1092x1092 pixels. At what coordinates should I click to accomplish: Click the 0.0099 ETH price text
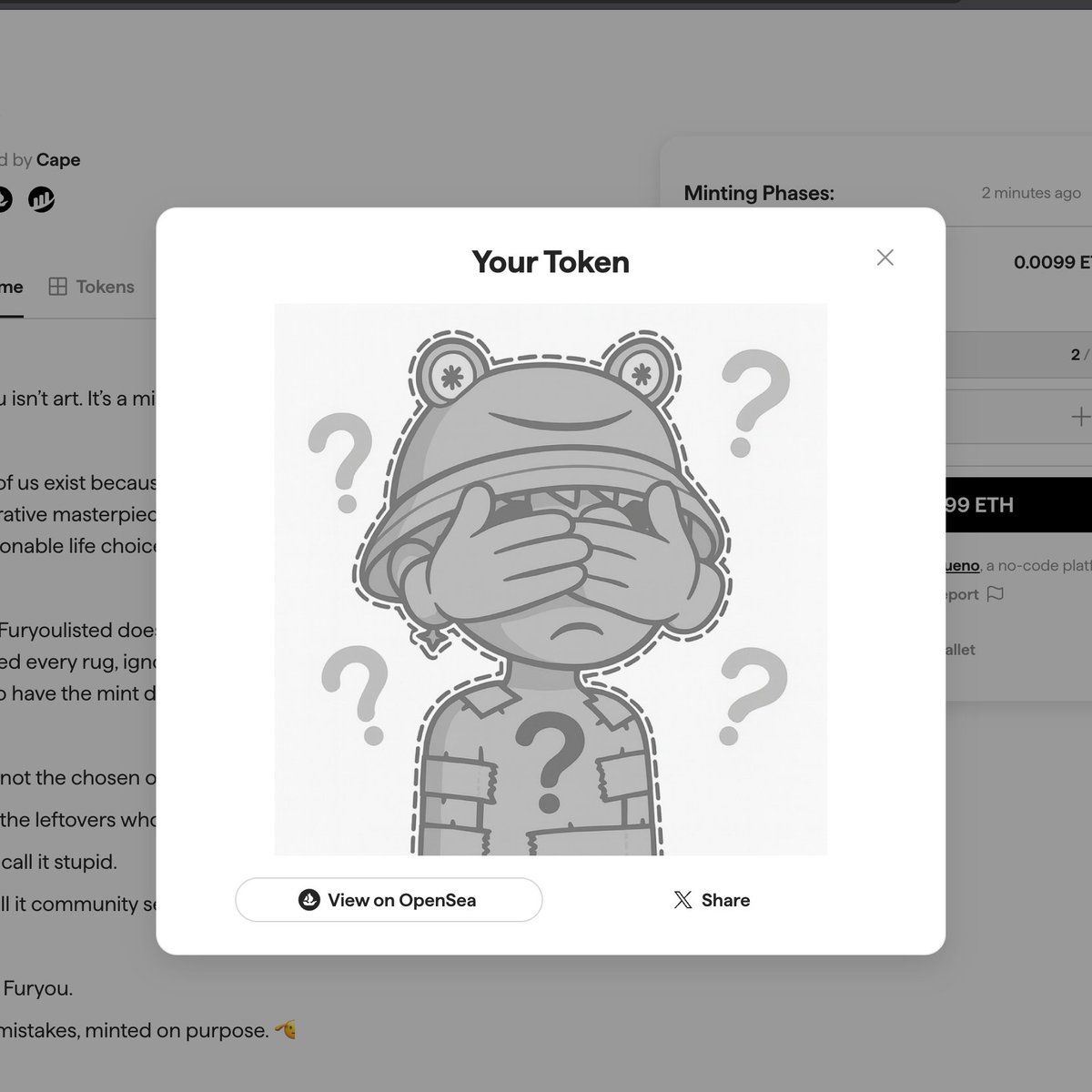1053,262
